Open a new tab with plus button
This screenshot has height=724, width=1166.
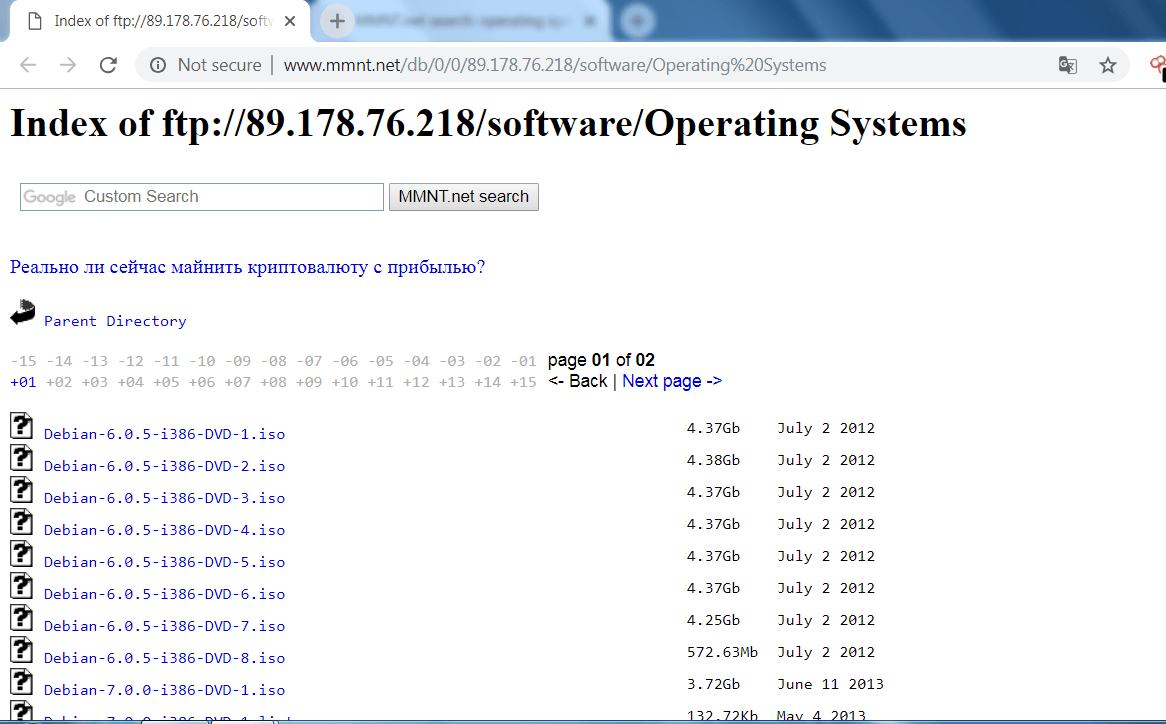click(x=338, y=21)
